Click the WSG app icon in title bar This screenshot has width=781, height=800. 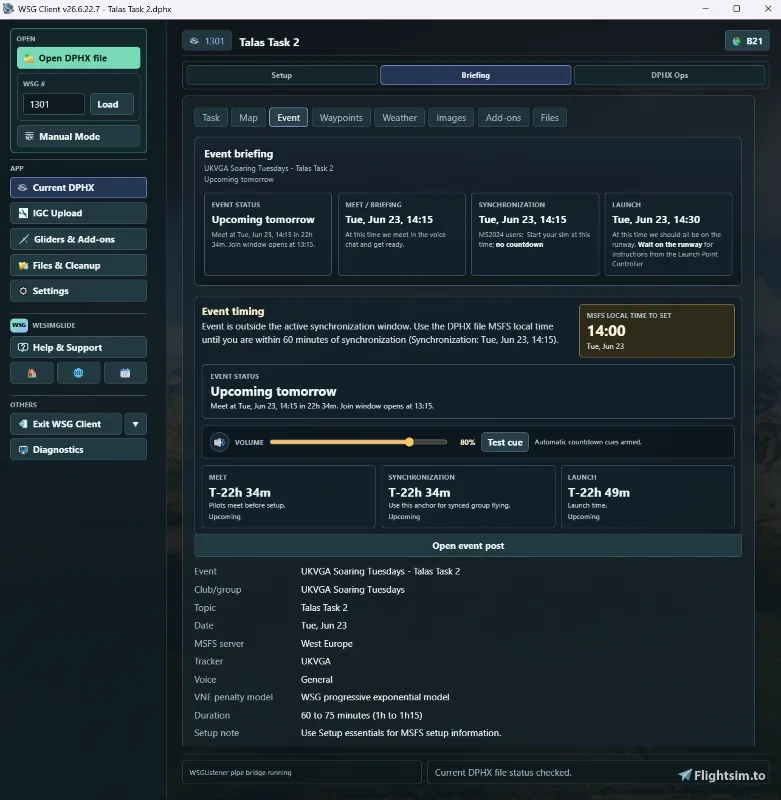(x=8, y=9)
